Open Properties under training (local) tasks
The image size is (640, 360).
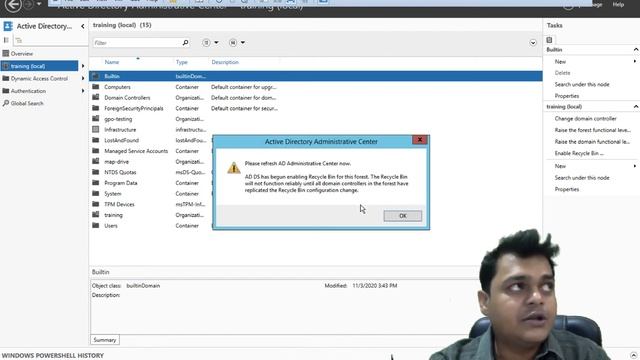pos(567,189)
